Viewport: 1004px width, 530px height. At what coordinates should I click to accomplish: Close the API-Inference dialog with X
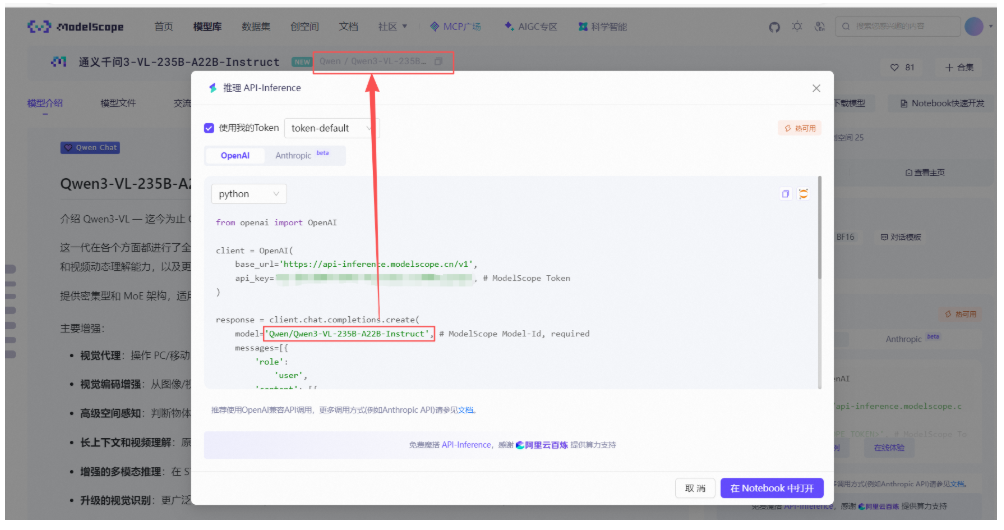pos(816,88)
